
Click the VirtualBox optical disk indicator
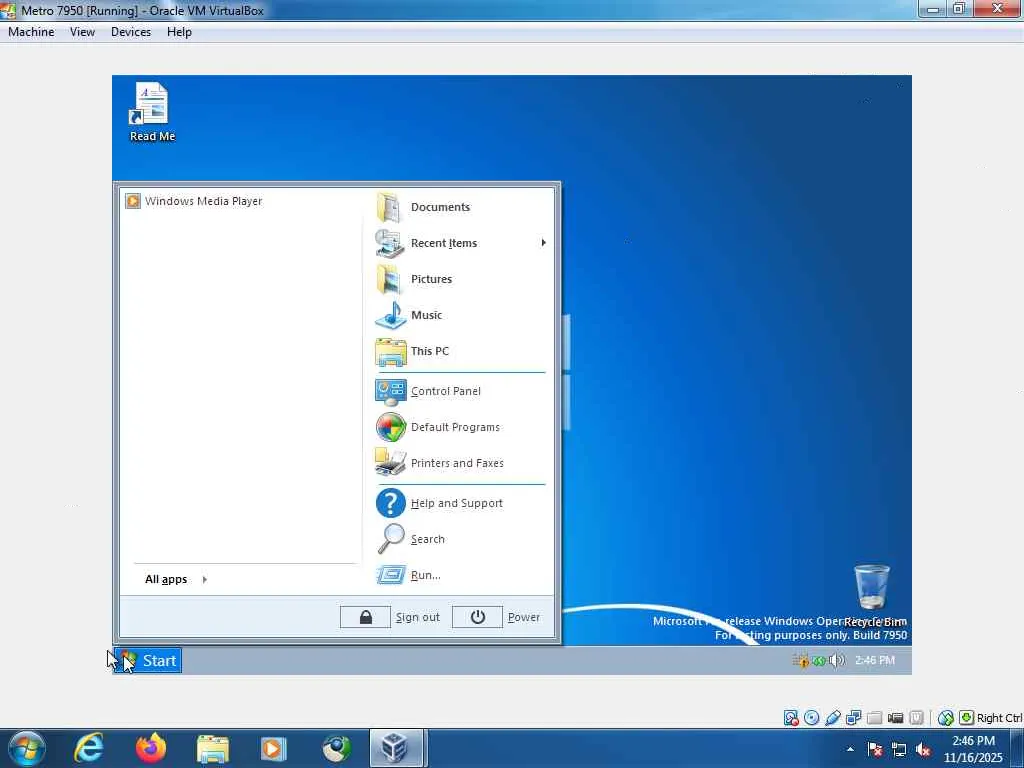pyautogui.click(x=812, y=718)
